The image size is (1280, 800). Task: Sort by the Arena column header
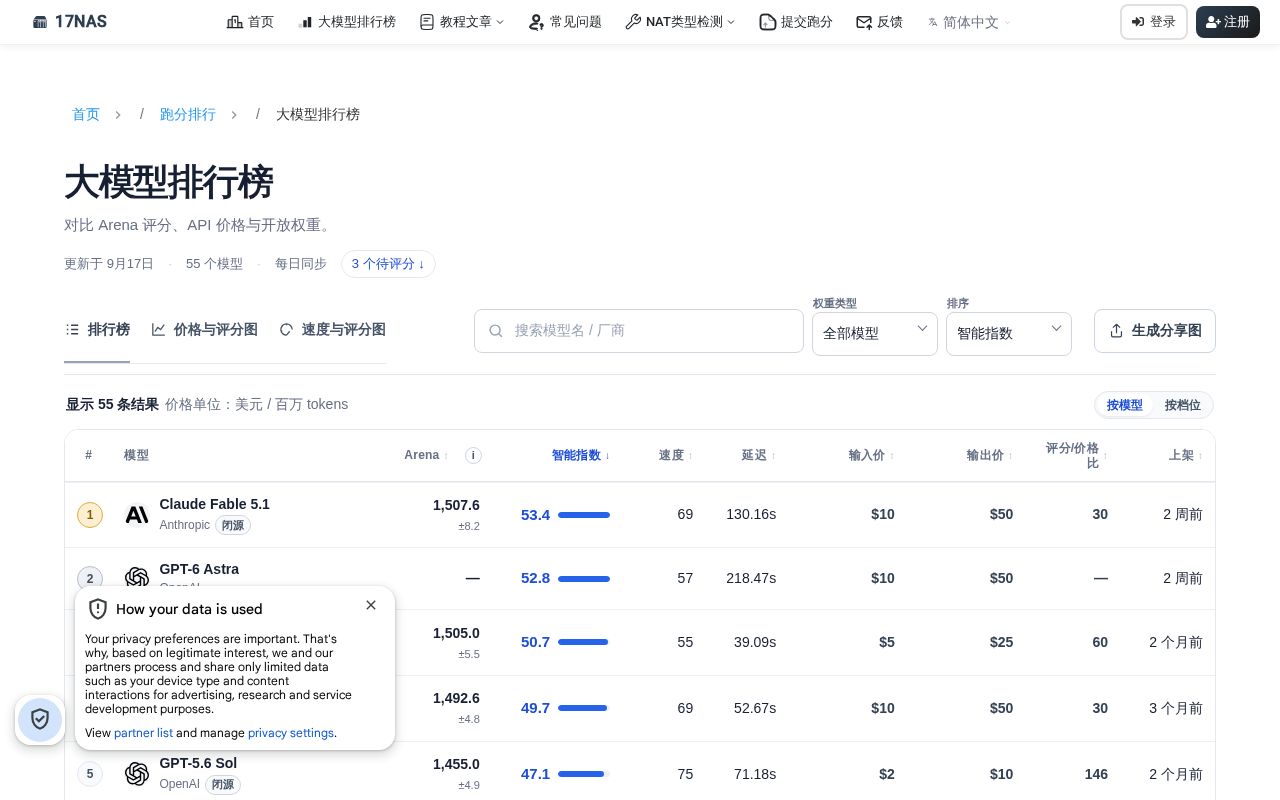(426, 455)
